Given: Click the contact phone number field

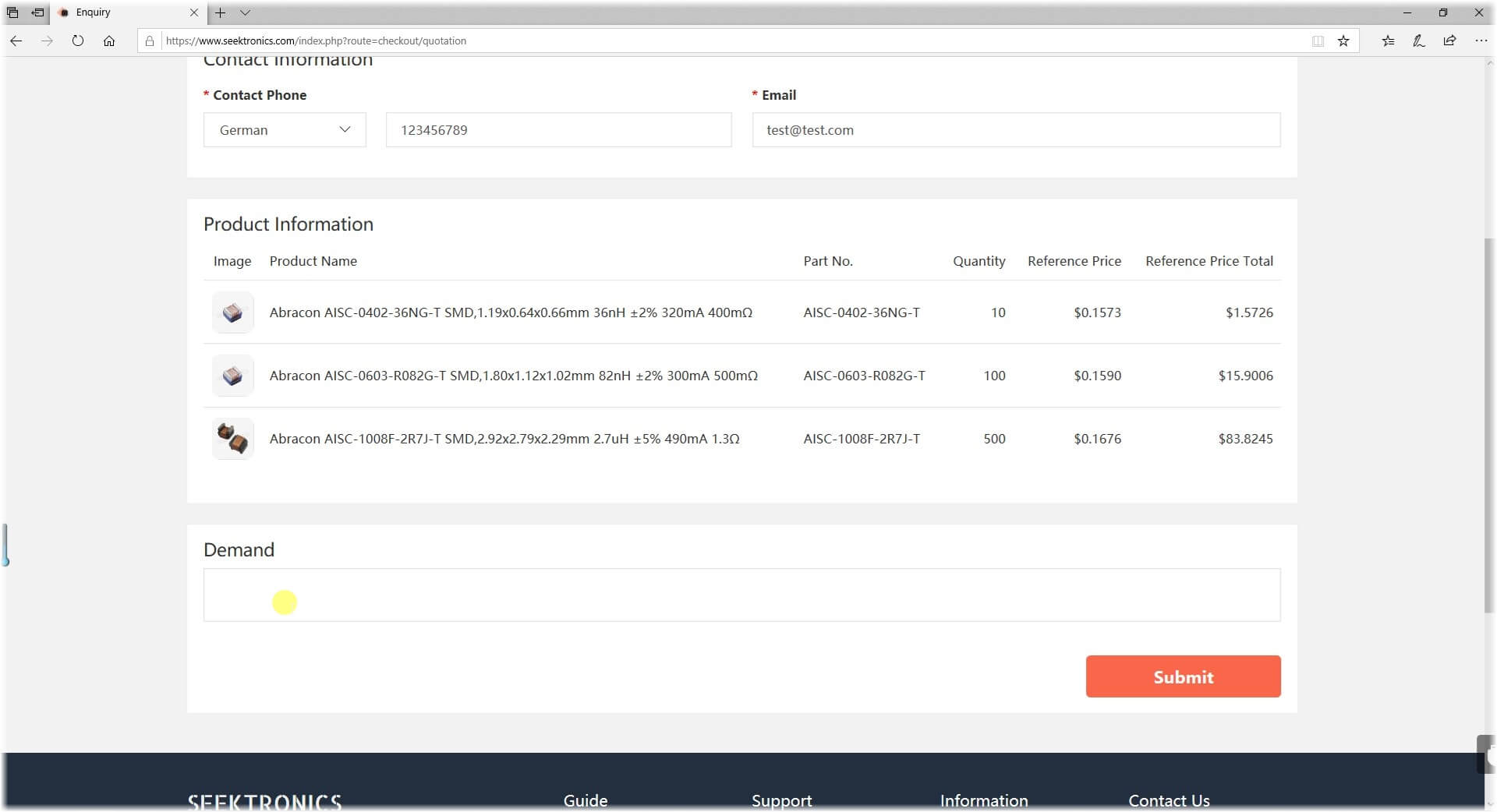Looking at the screenshot, I should pos(558,130).
